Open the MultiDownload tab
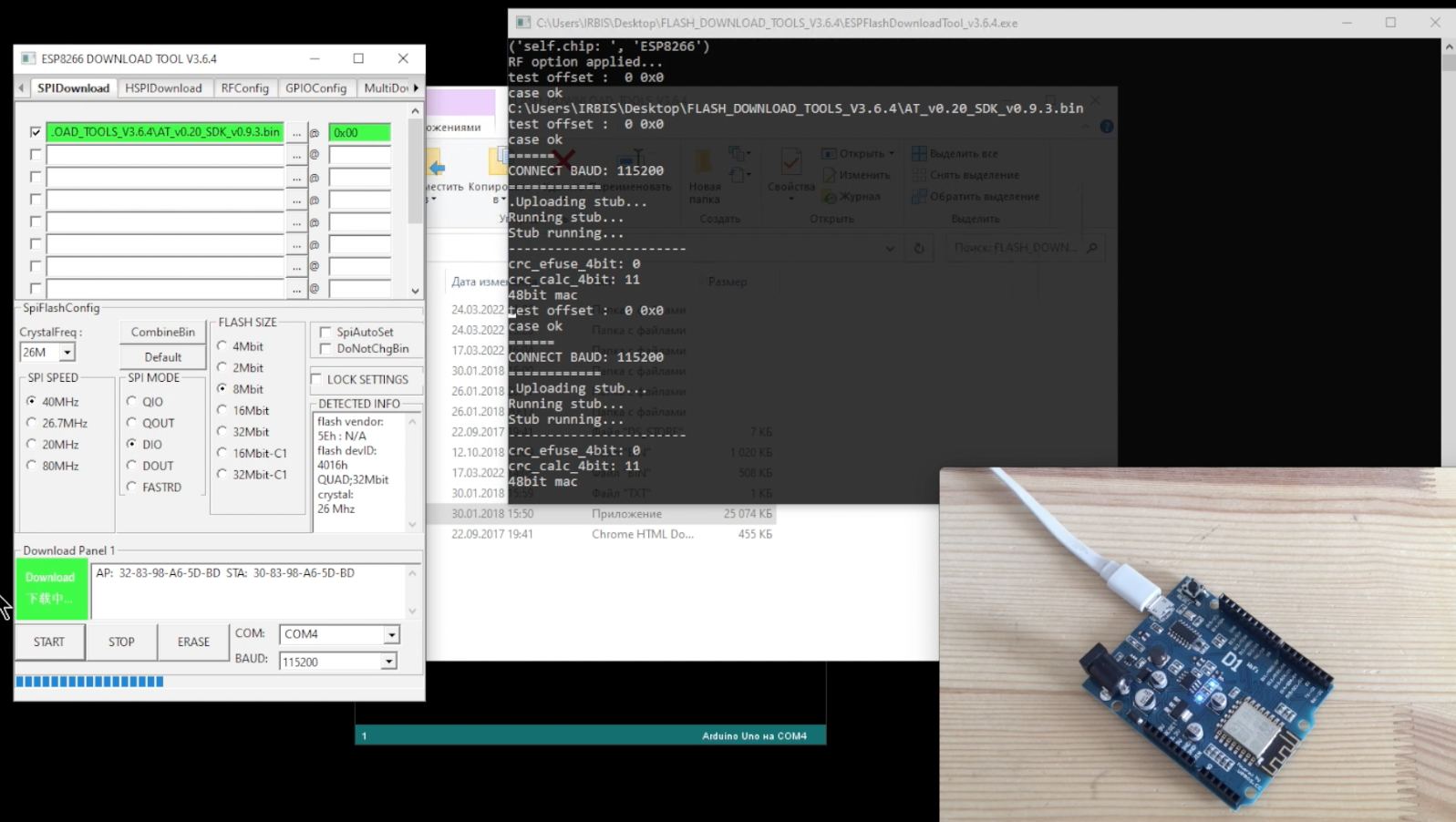Image resolution: width=1456 pixels, height=822 pixels. coord(386,88)
